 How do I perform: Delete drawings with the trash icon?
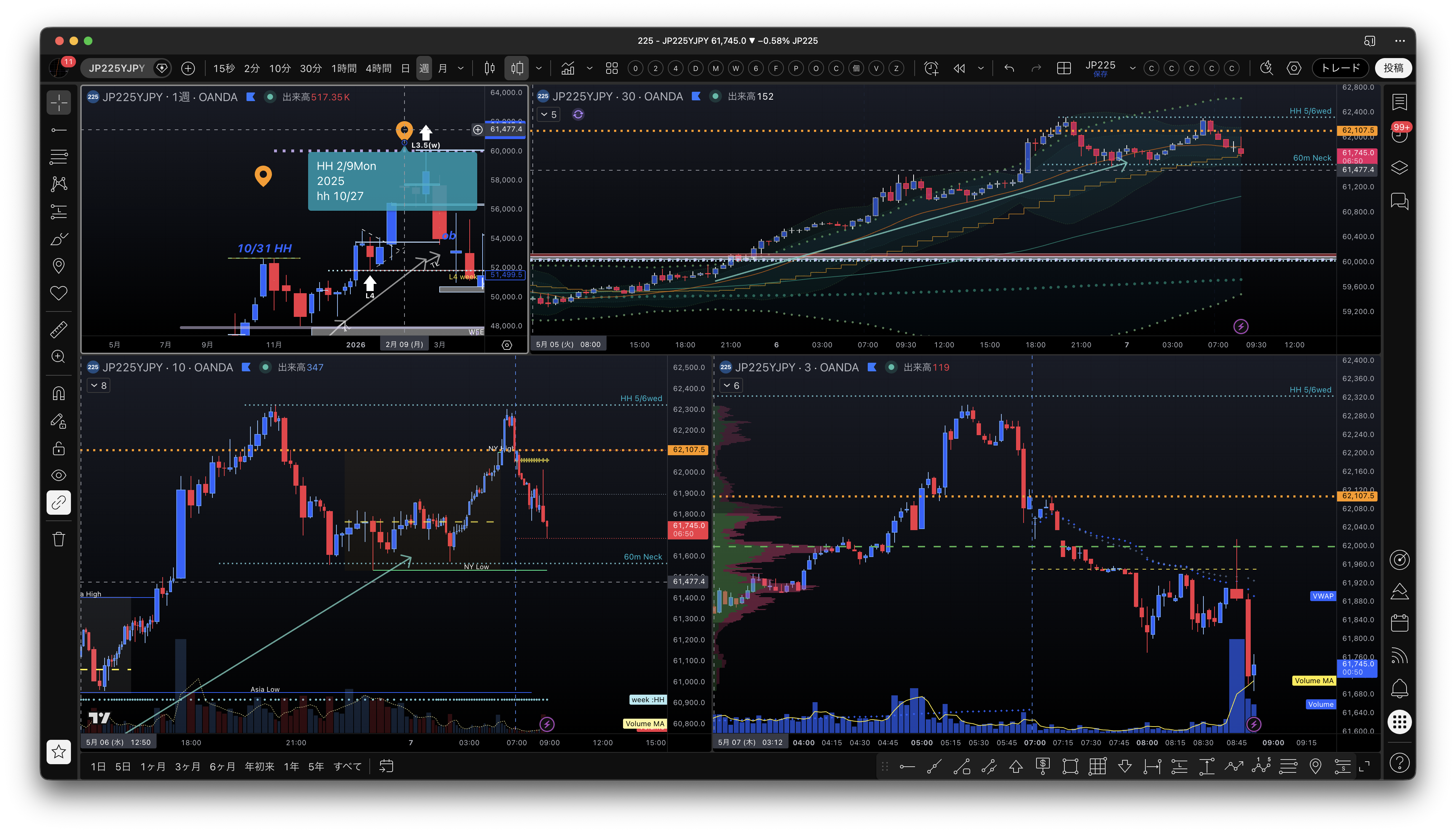(59, 539)
